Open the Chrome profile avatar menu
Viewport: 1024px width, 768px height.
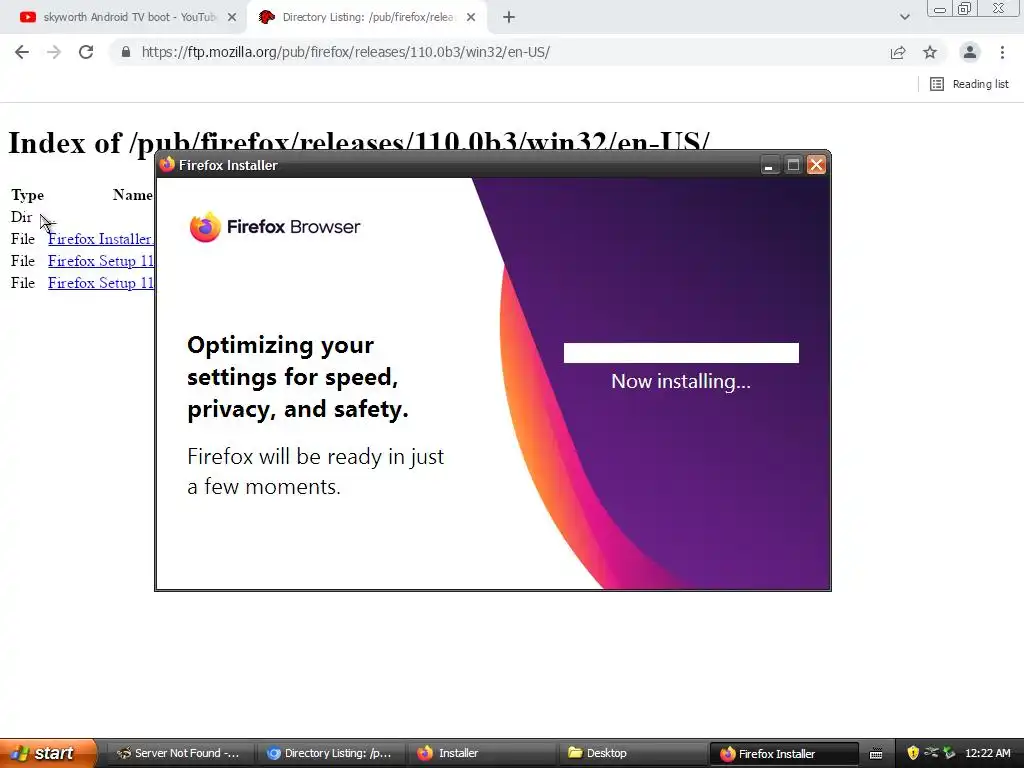click(x=970, y=52)
